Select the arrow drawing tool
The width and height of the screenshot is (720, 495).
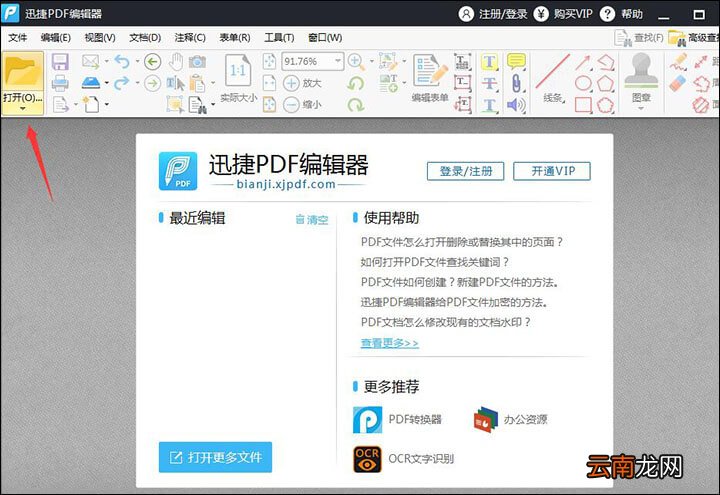583,62
